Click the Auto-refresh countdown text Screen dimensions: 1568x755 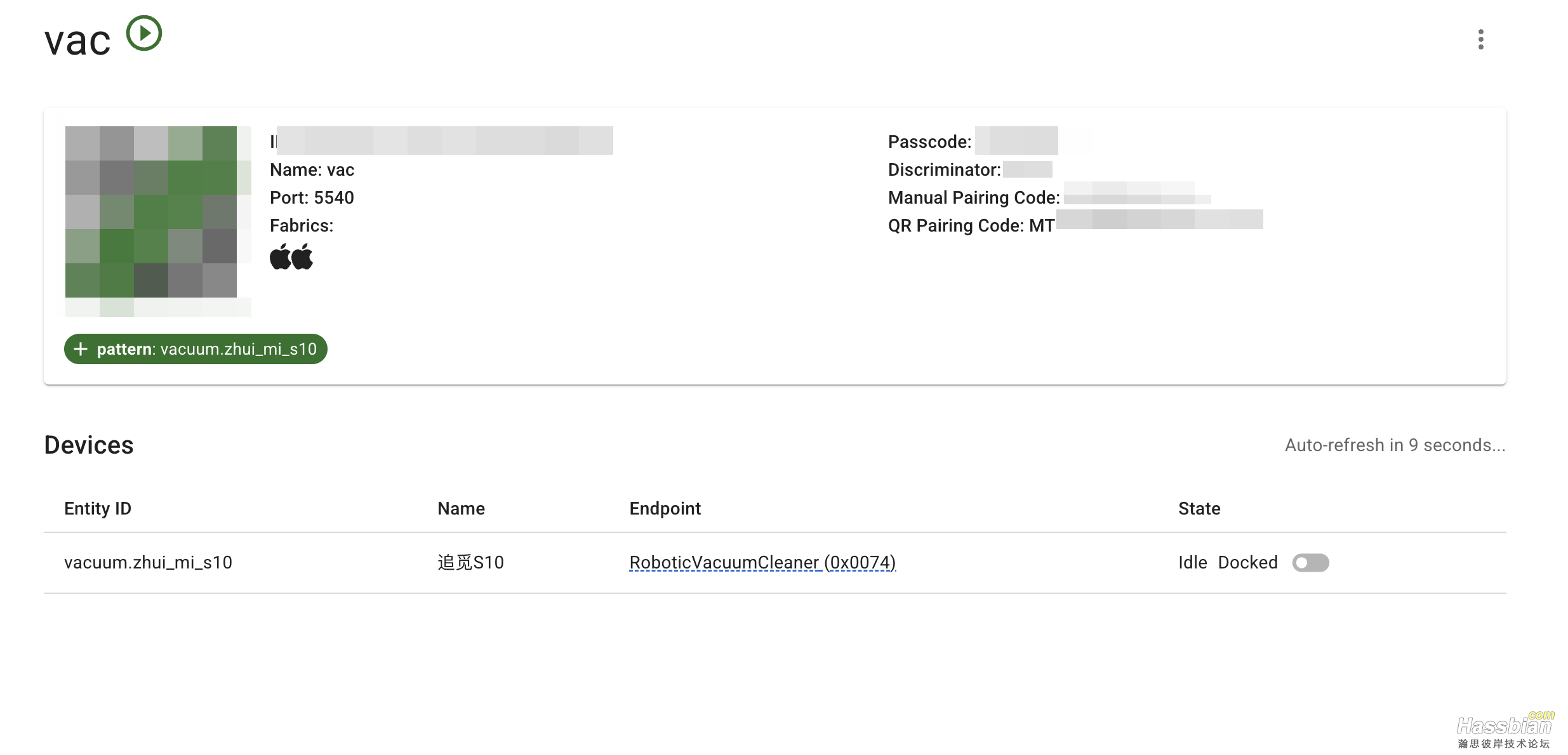tap(1395, 445)
